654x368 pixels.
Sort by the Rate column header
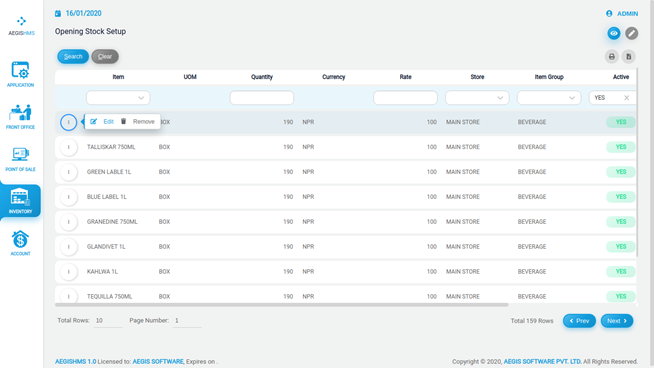coord(405,77)
